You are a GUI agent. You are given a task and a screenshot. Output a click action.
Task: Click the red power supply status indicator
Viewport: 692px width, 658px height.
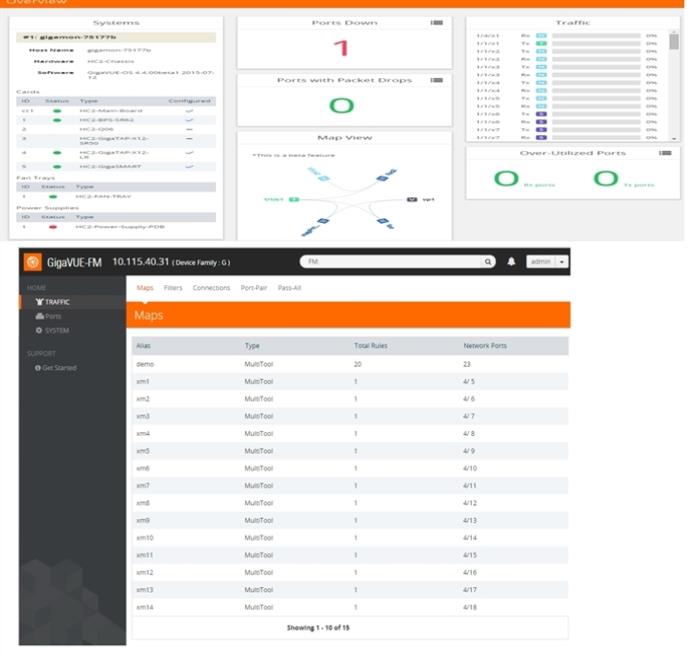click(x=53, y=227)
